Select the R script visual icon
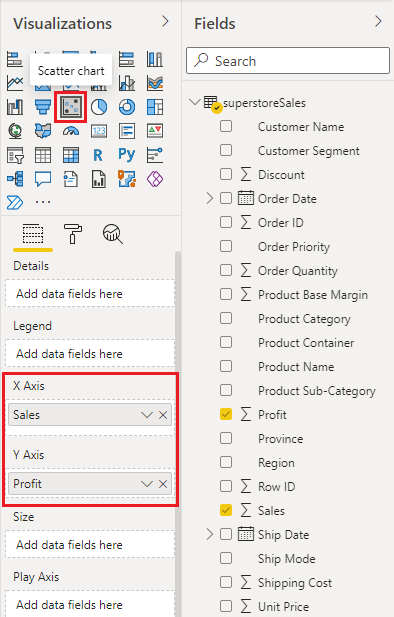The height and width of the screenshot is (617, 394). point(98,155)
